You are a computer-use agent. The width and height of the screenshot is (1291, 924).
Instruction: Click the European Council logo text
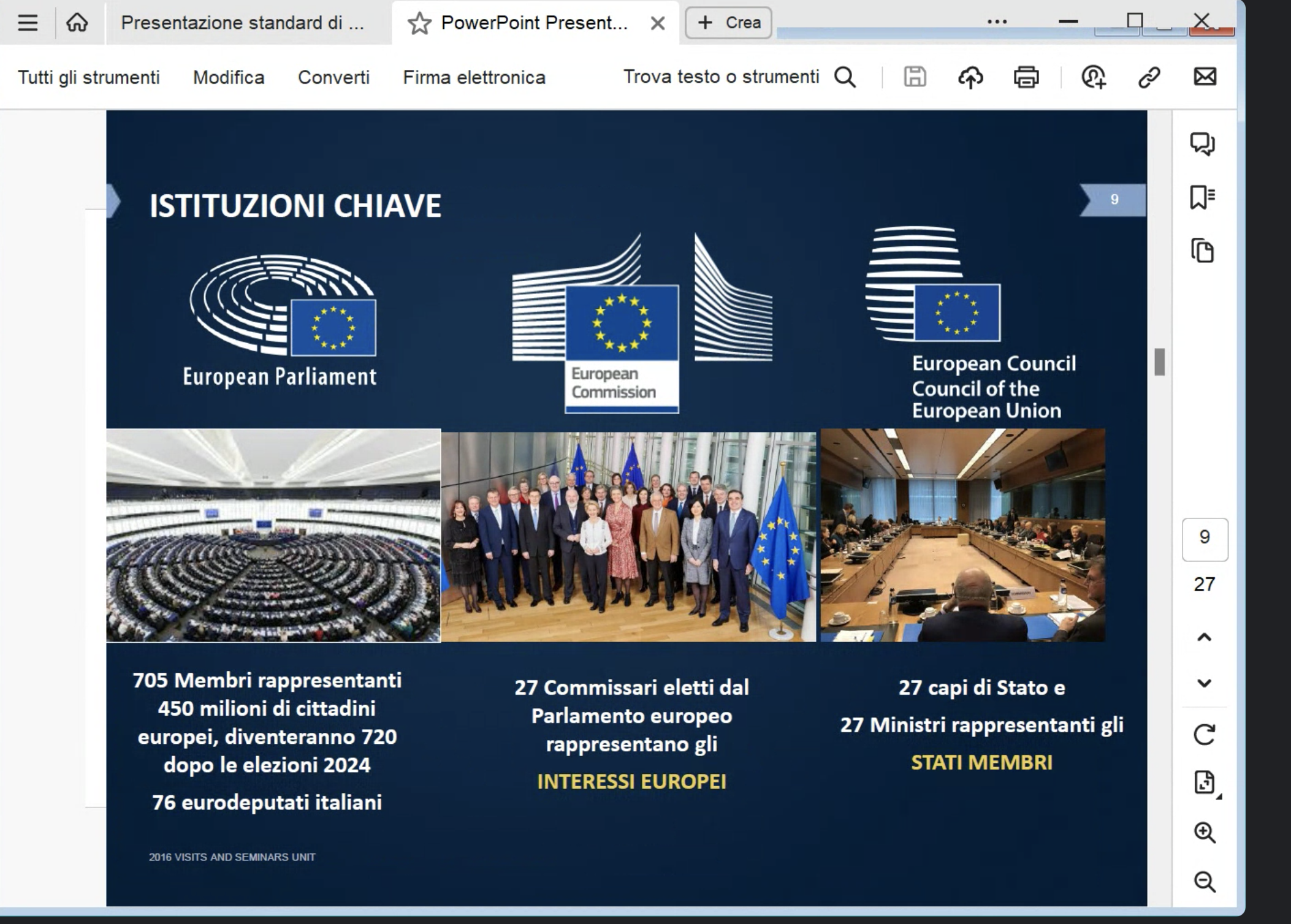pyautogui.click(x=994, y=387)
